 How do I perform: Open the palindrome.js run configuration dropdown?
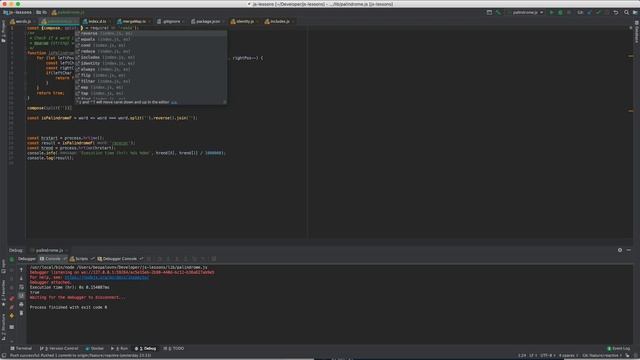tap(526, 13)
